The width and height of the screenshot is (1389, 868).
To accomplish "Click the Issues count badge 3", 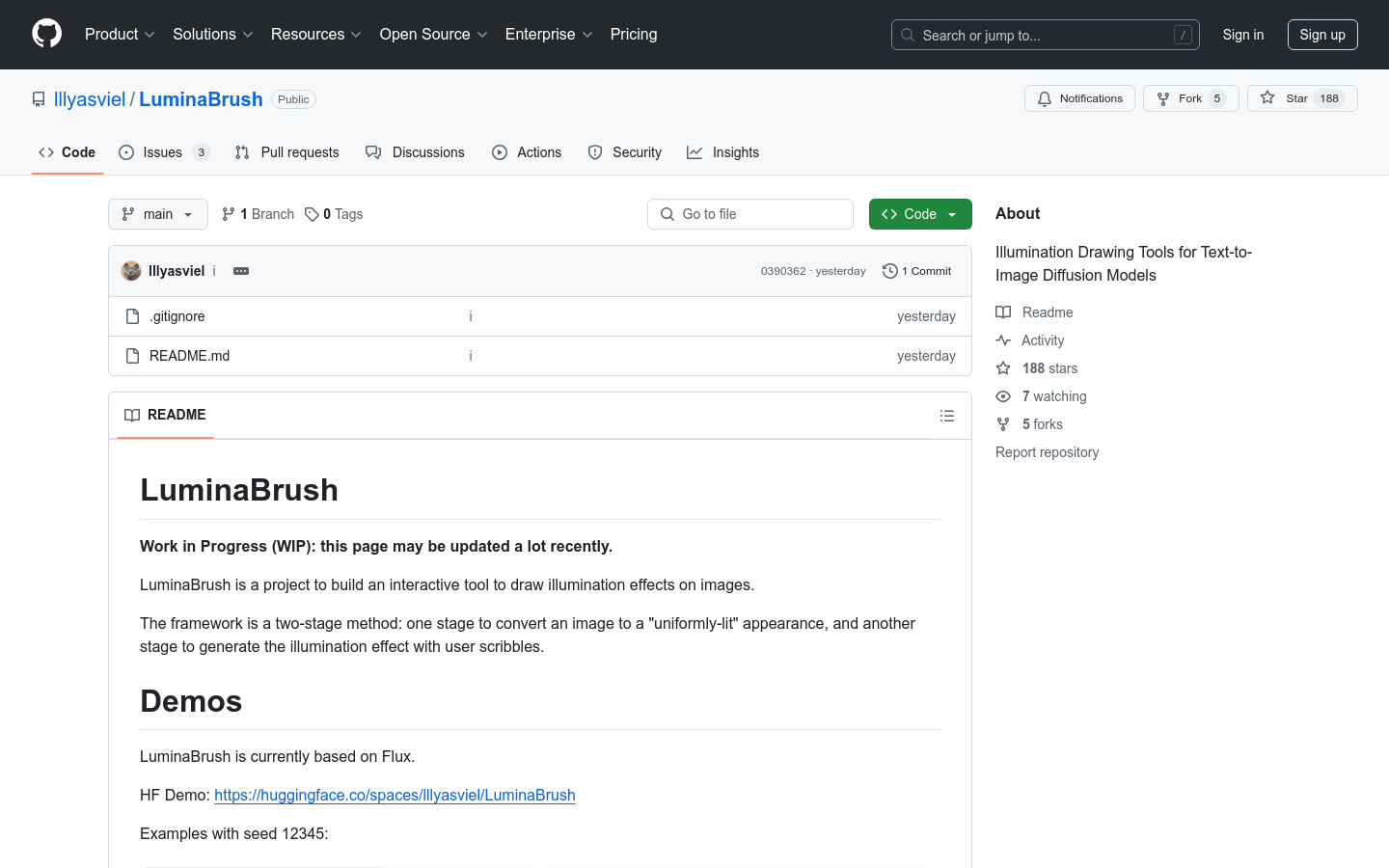I will [x=201, y=152].
